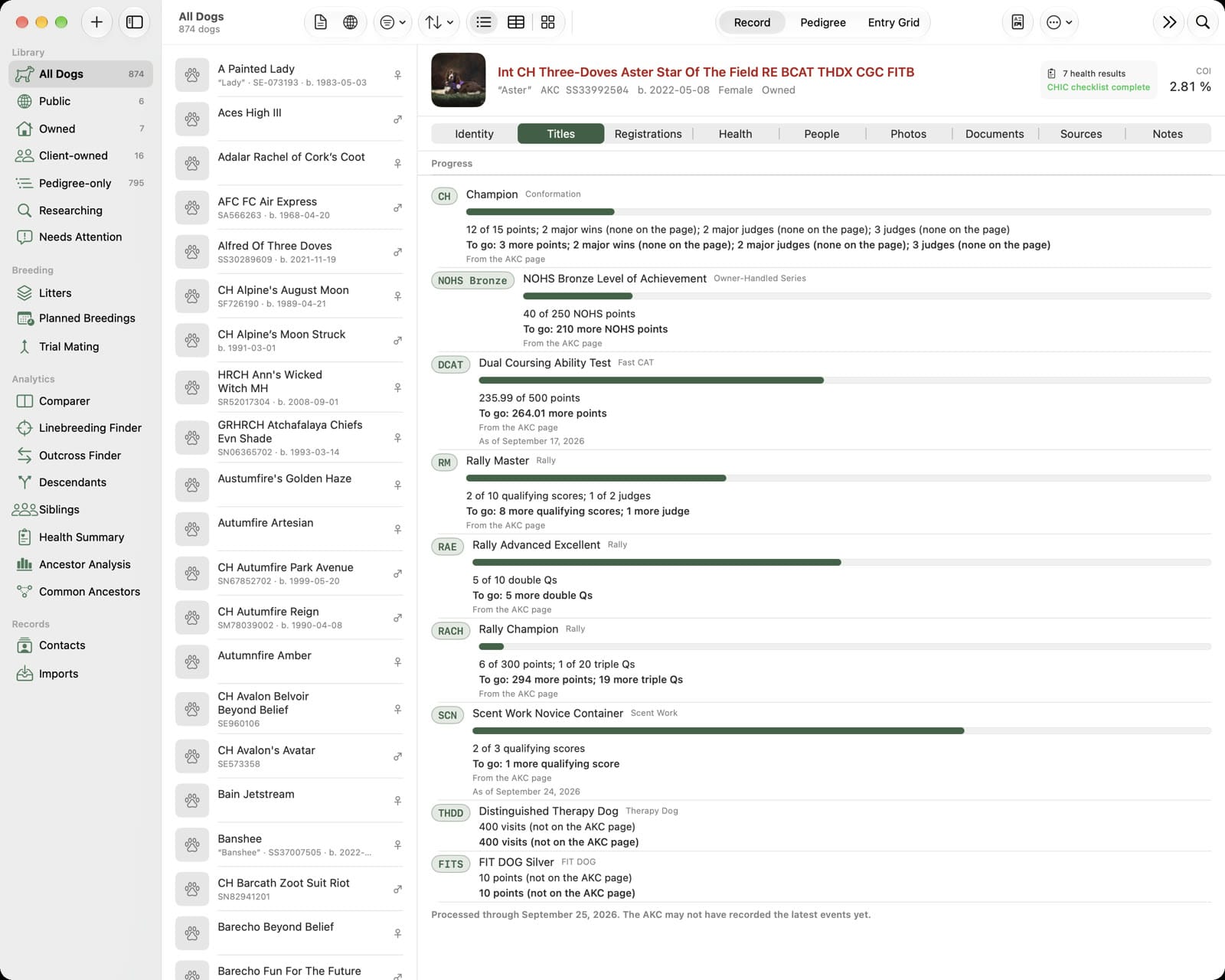Add a new dog with plus button
Image resolution: width=1225 pixels, height=980 pixels.
coord(96,22)
